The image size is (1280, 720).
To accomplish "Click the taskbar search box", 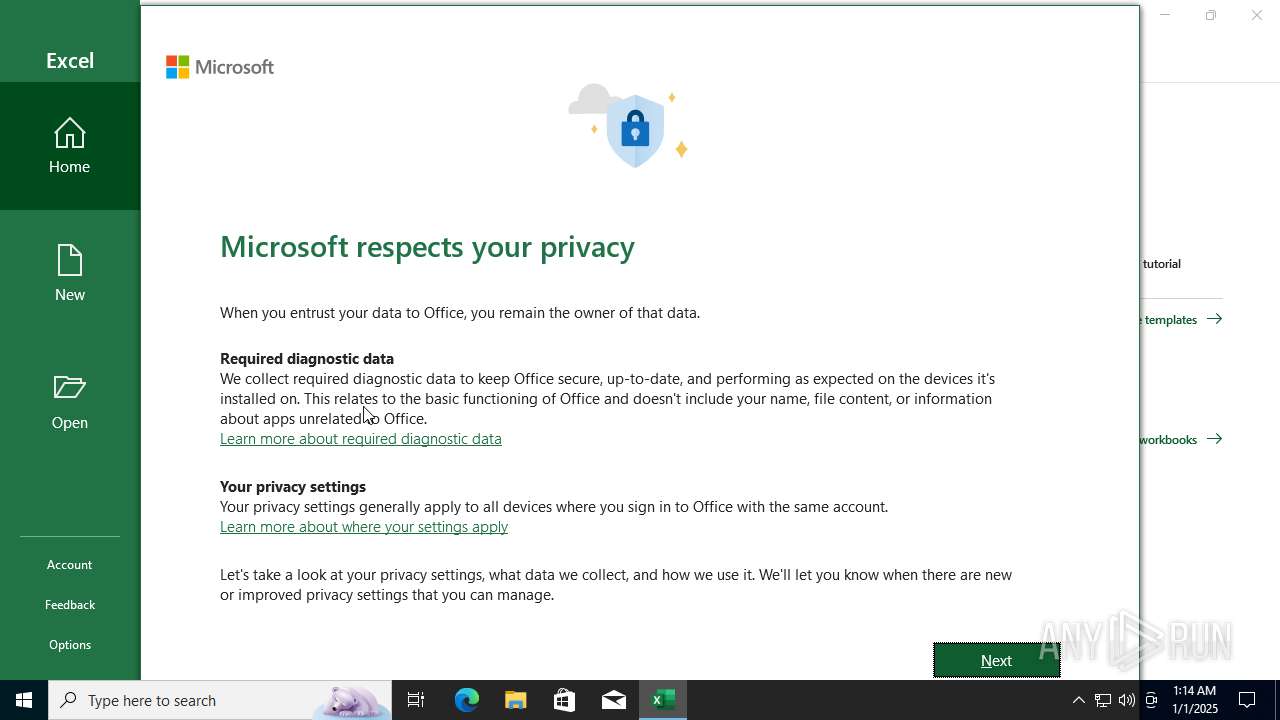I will (220, 700).
